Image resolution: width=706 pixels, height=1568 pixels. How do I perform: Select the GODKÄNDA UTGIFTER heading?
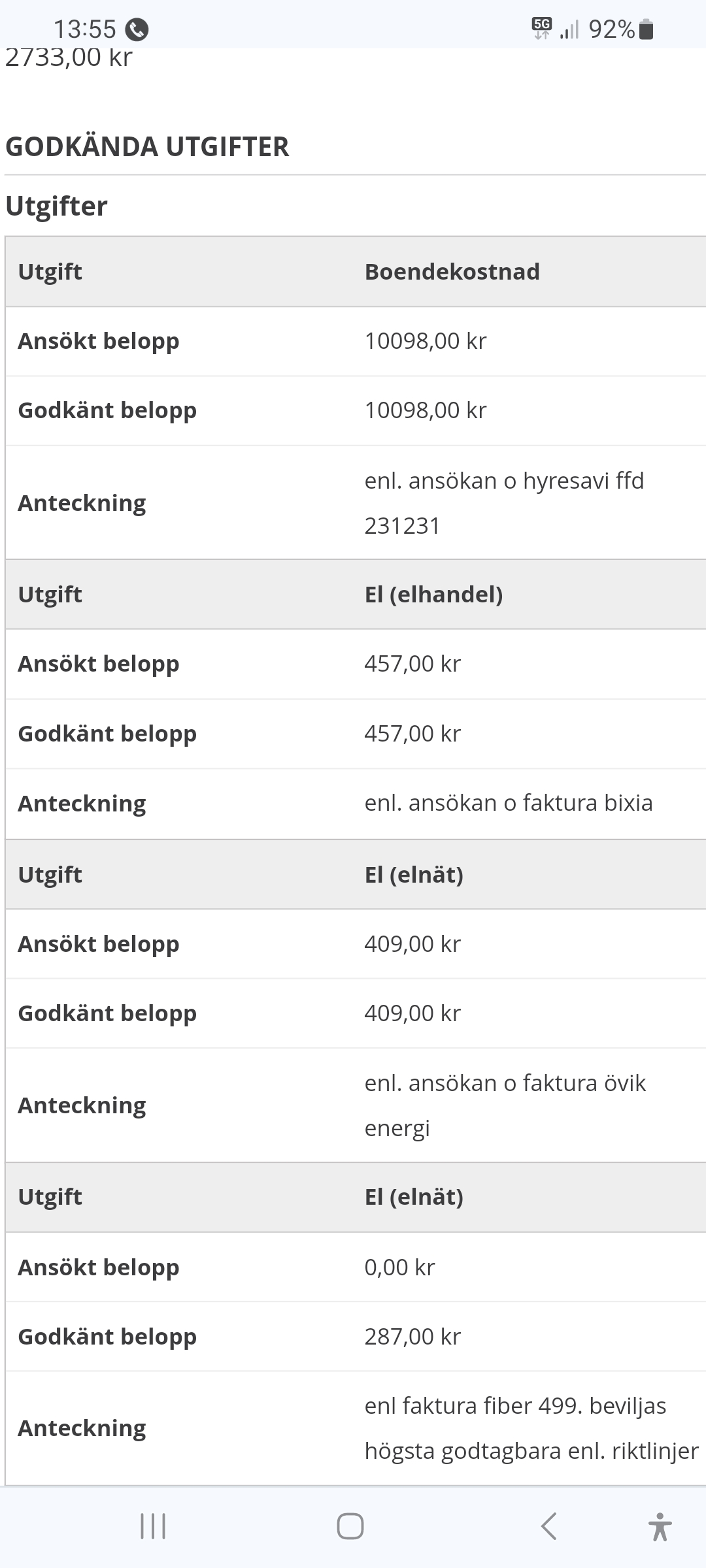[147, 146]
